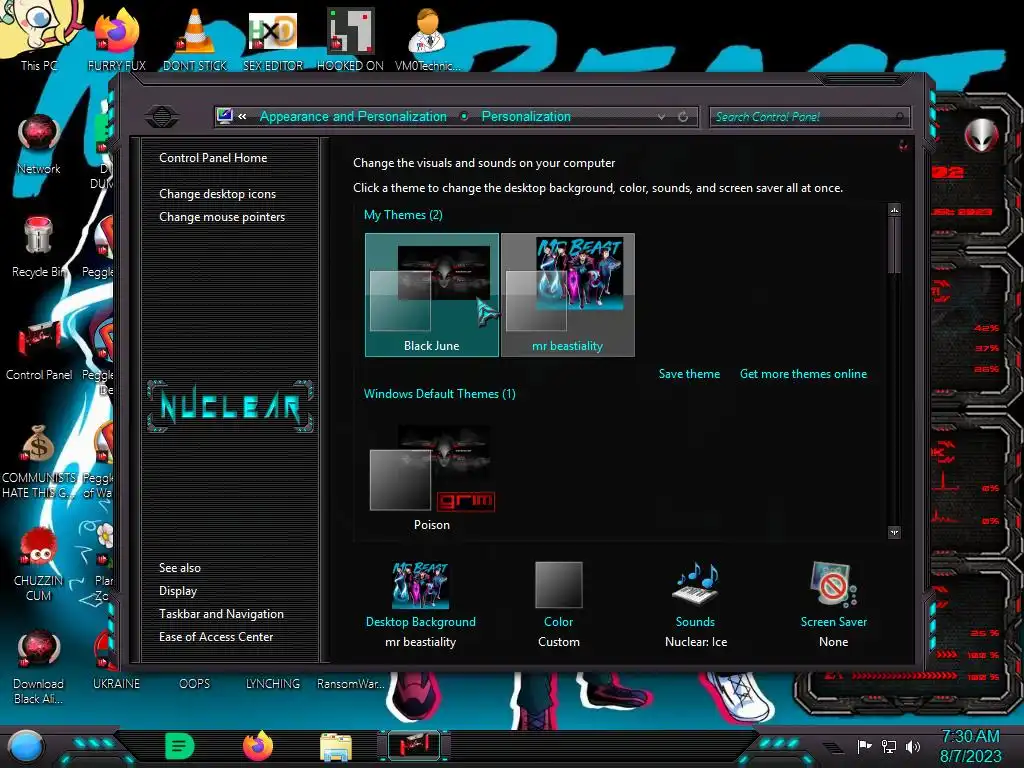
Task: Open Sounds Nuclear: Ice settings
Action: click(696, 605)
